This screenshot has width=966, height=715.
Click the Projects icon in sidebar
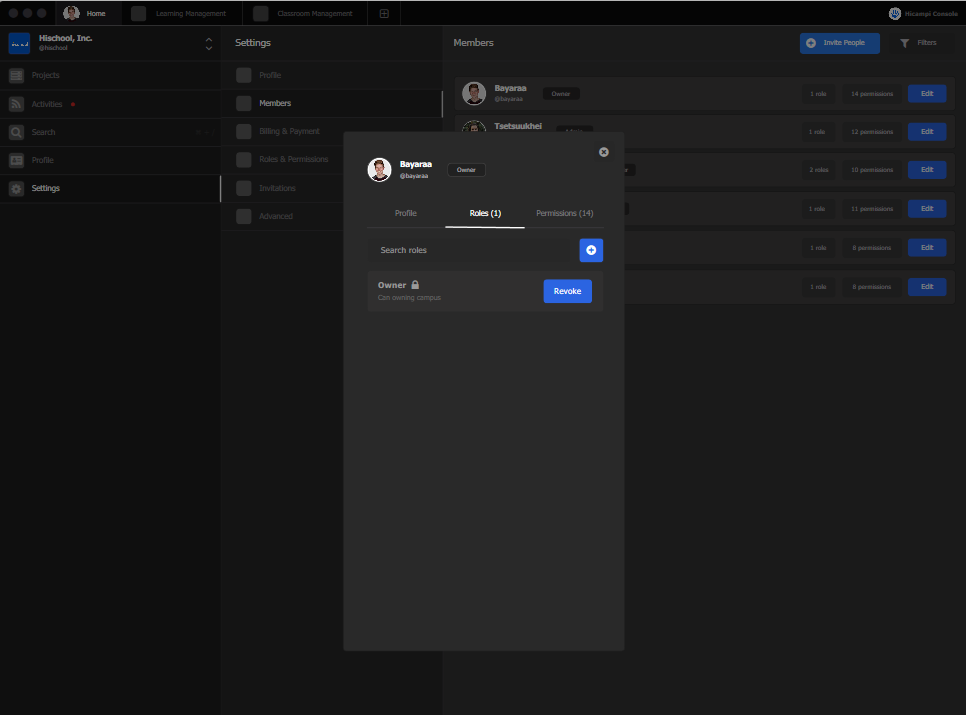(x=16, y=76)
